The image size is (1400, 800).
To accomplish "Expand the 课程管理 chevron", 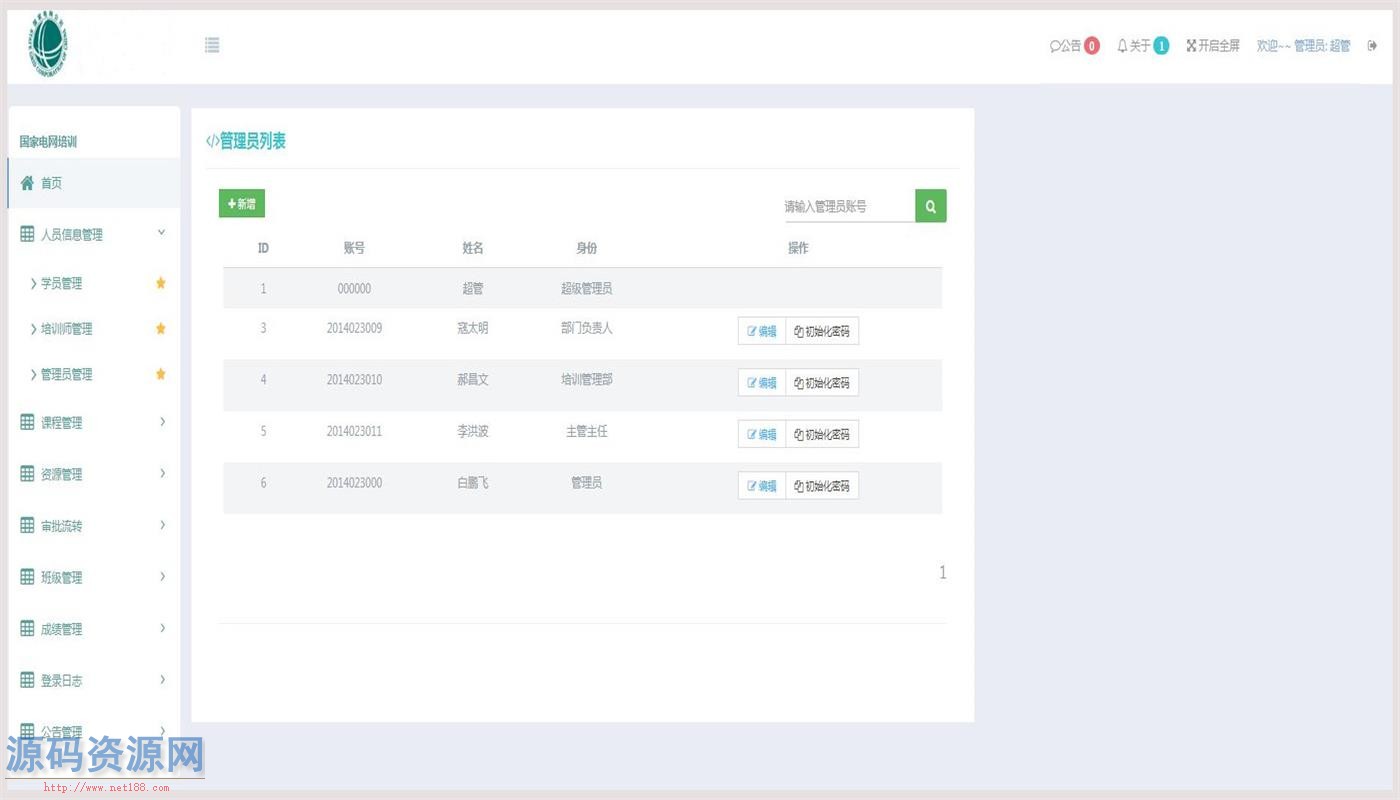I will tap(163, 422).
